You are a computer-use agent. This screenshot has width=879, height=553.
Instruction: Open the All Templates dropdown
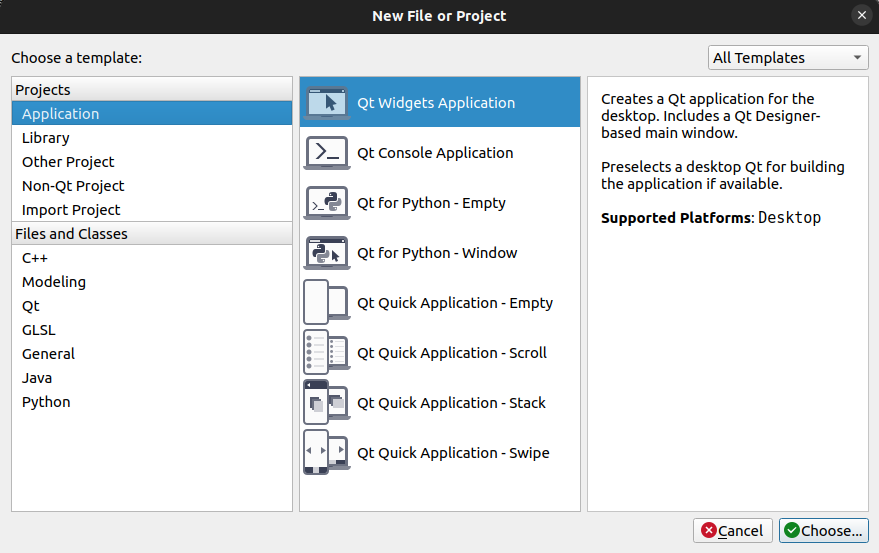pos(788,58)
